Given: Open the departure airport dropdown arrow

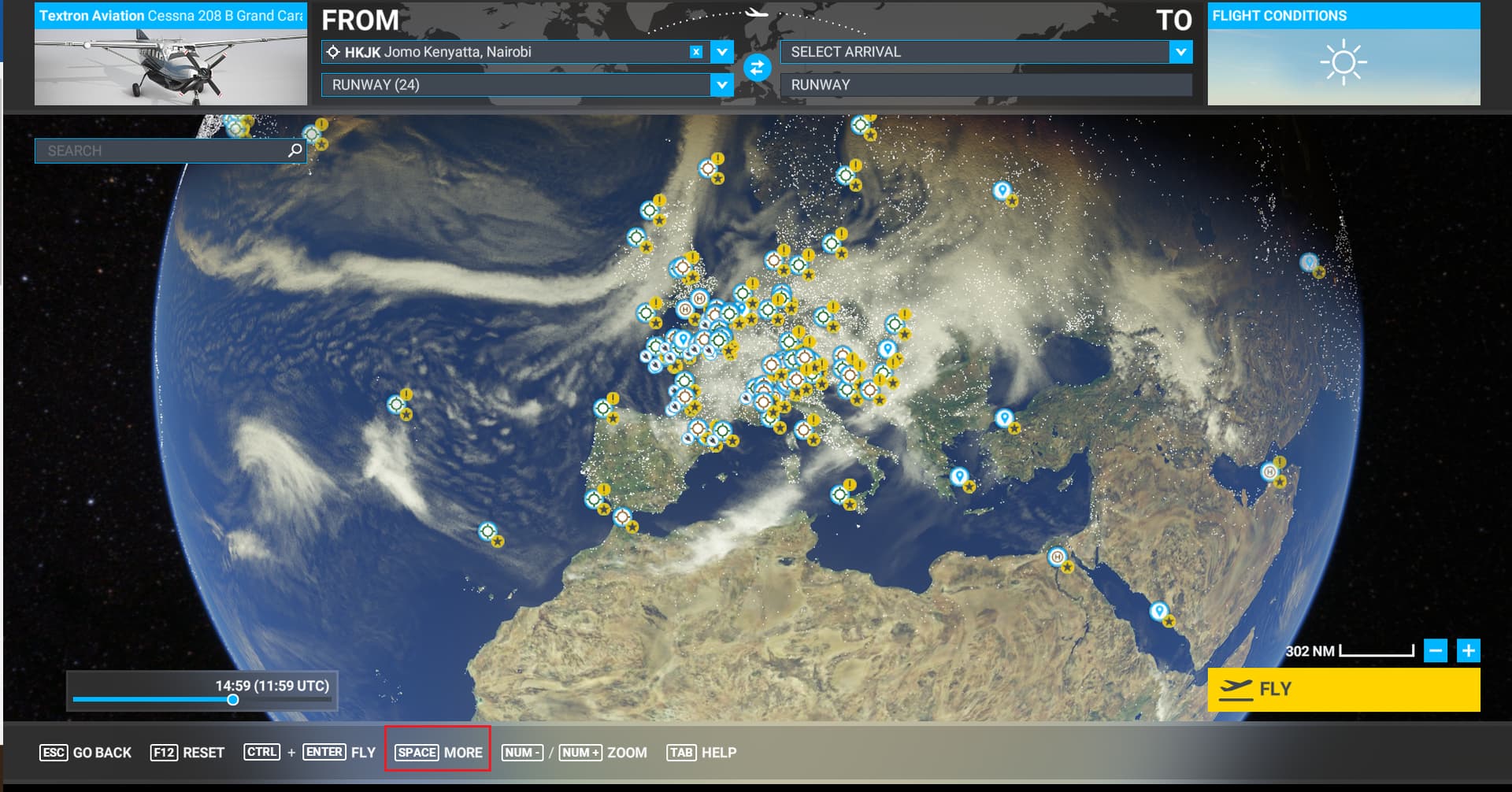Looking at the screenshot, I should pyautogui.click(x=722, y=52).
